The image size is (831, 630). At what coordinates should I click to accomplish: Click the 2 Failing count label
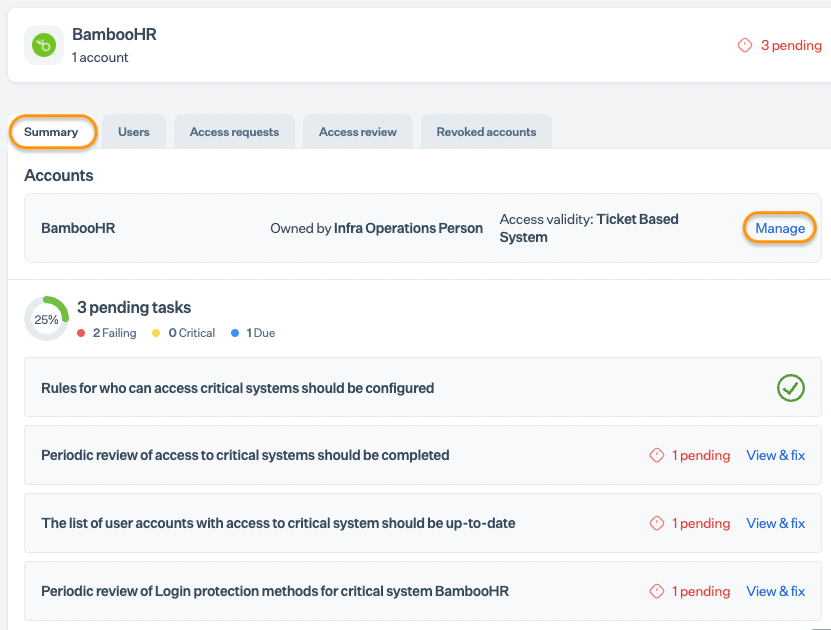(114, 333)
